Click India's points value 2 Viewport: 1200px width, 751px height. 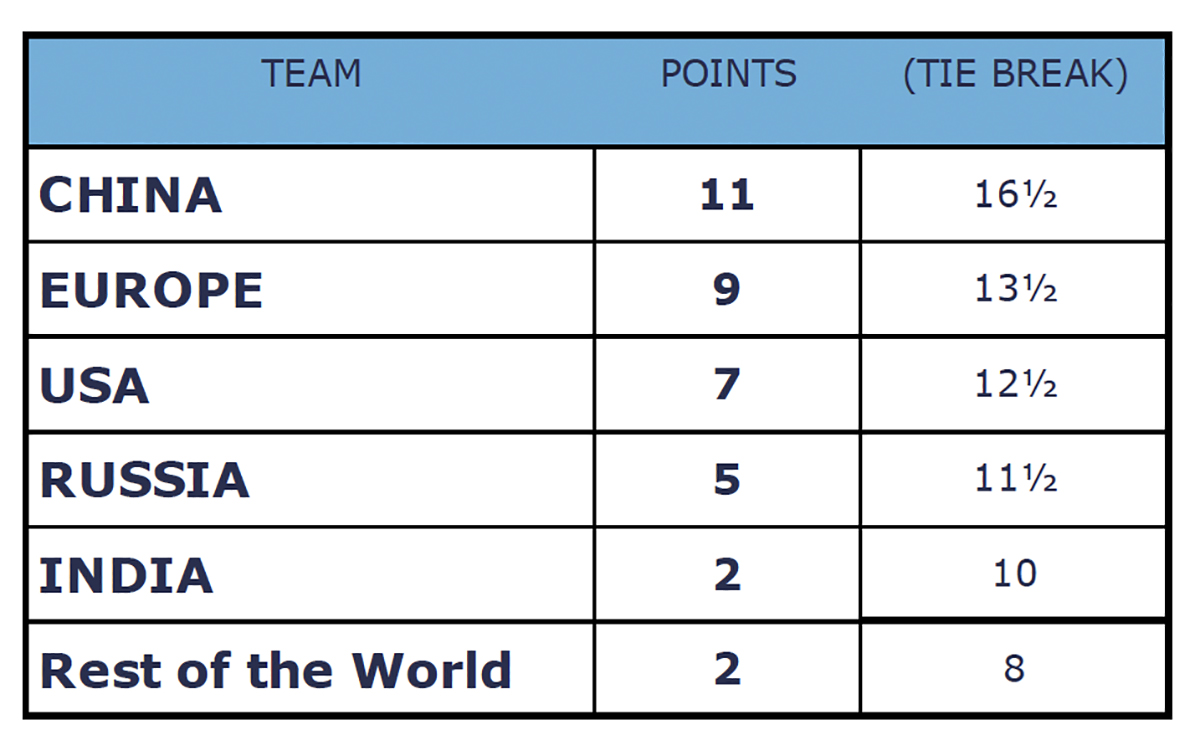[x=727, y=575]
